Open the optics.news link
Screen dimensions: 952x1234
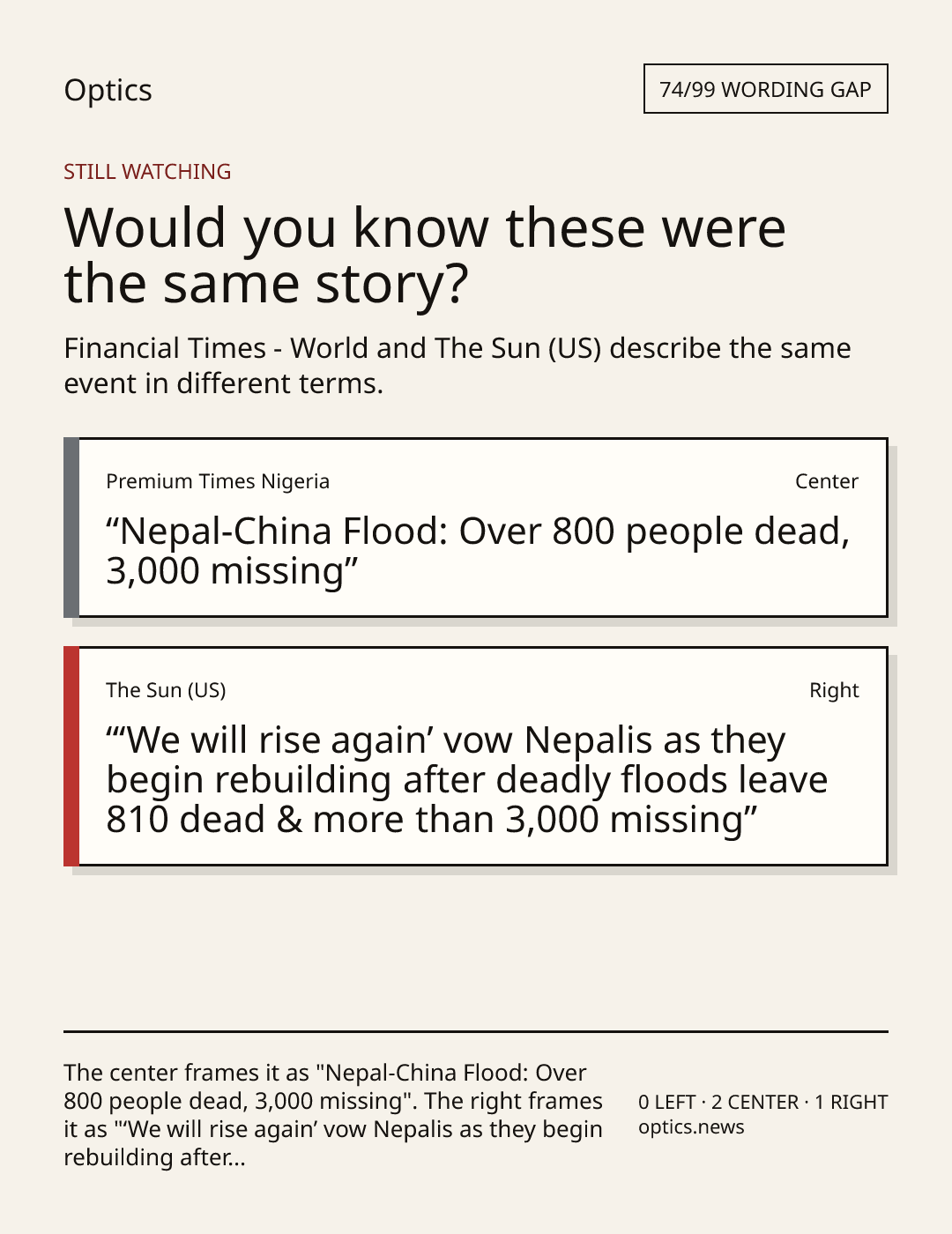(x=691, y=1127)
